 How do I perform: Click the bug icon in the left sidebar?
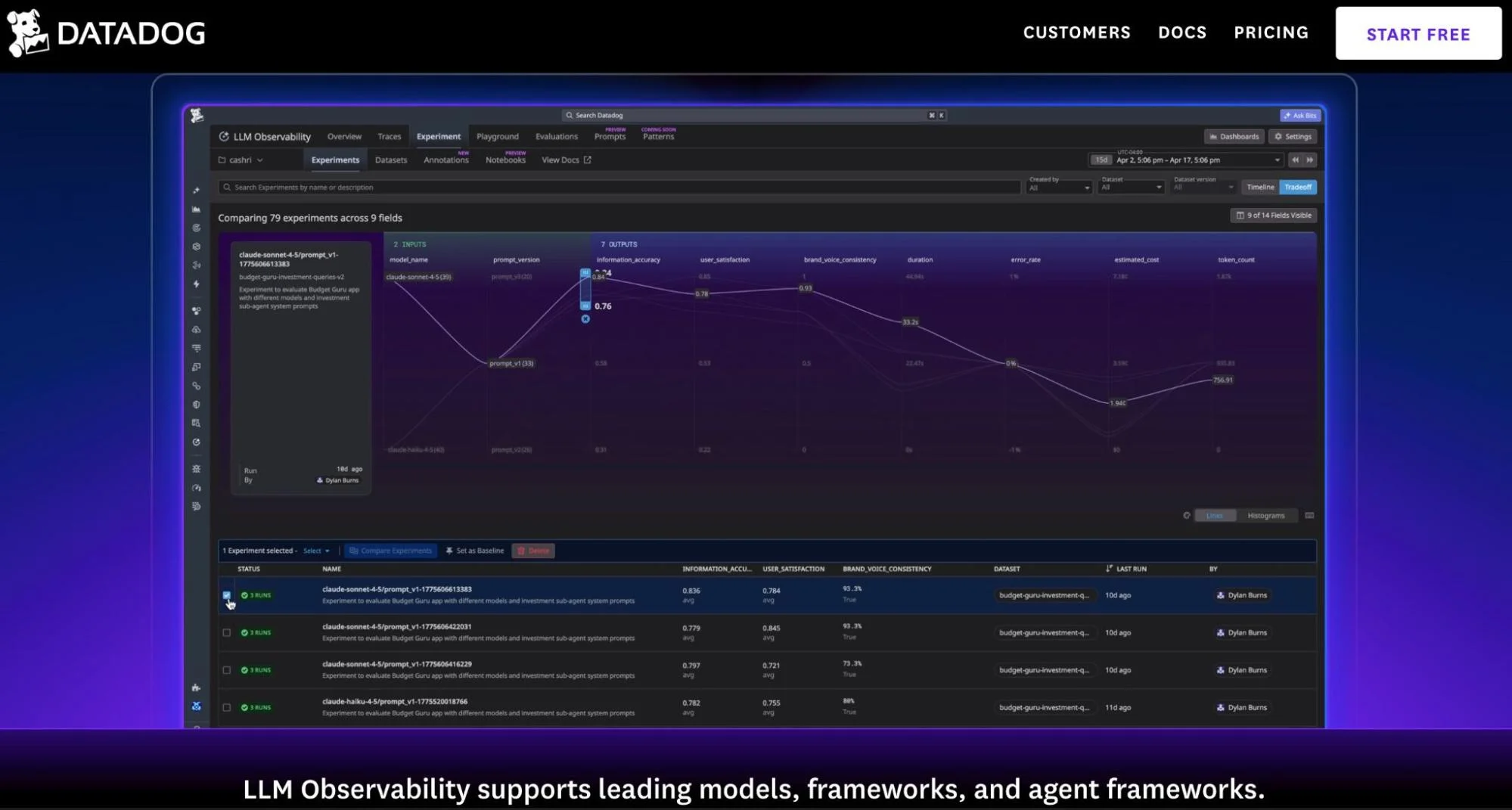[196, 469]
